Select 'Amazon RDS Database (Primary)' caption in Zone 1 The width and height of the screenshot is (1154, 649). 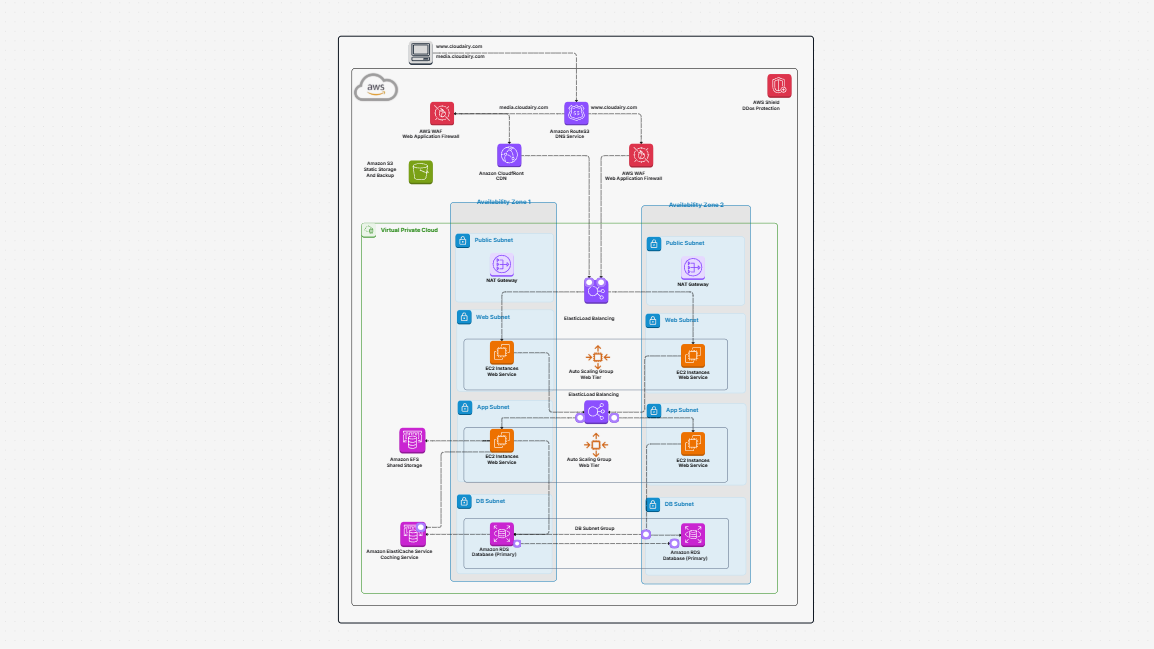pyautogui.click(x=494, y=552)
